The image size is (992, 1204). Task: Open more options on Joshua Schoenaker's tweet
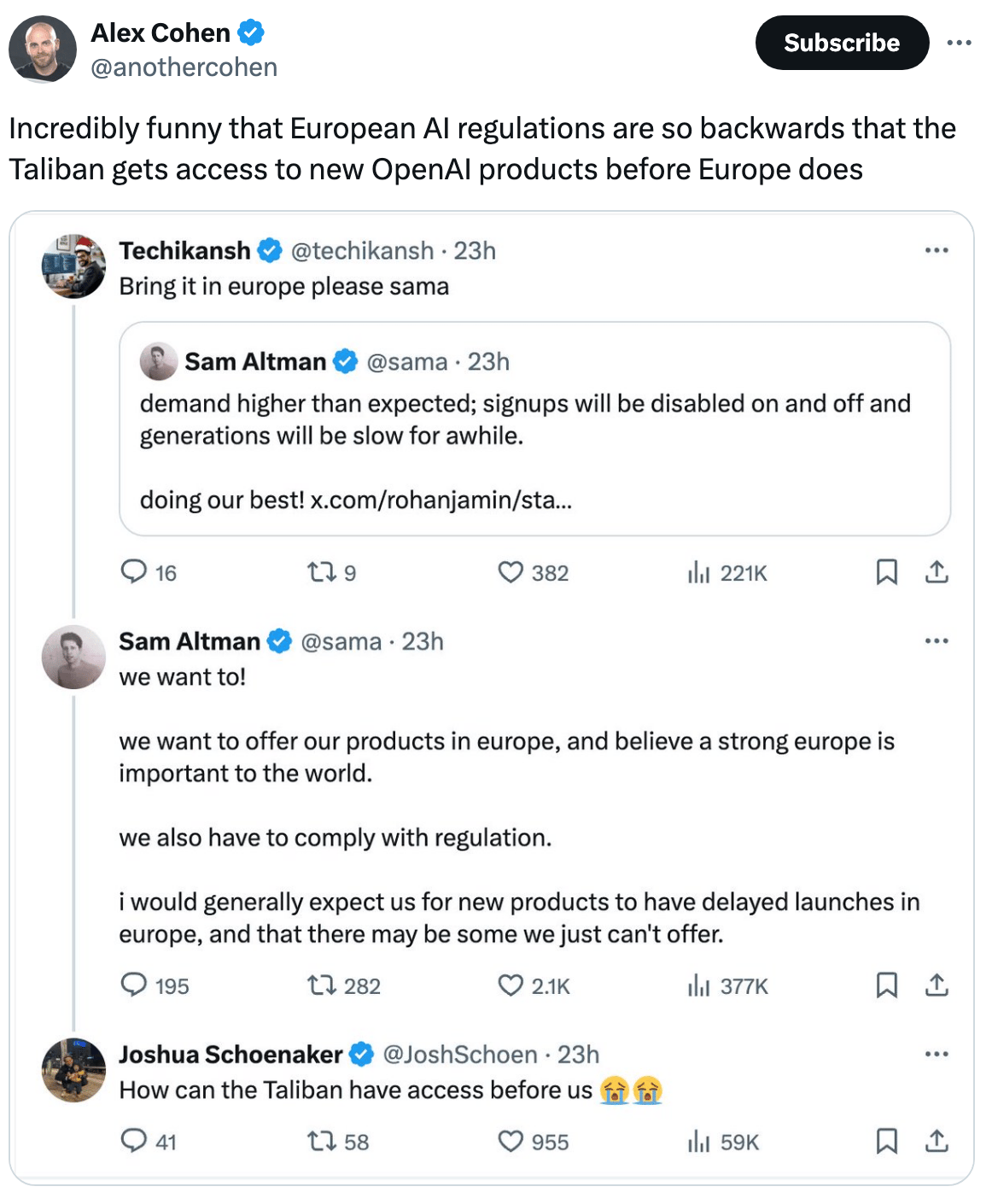[x=937, y=1054]
